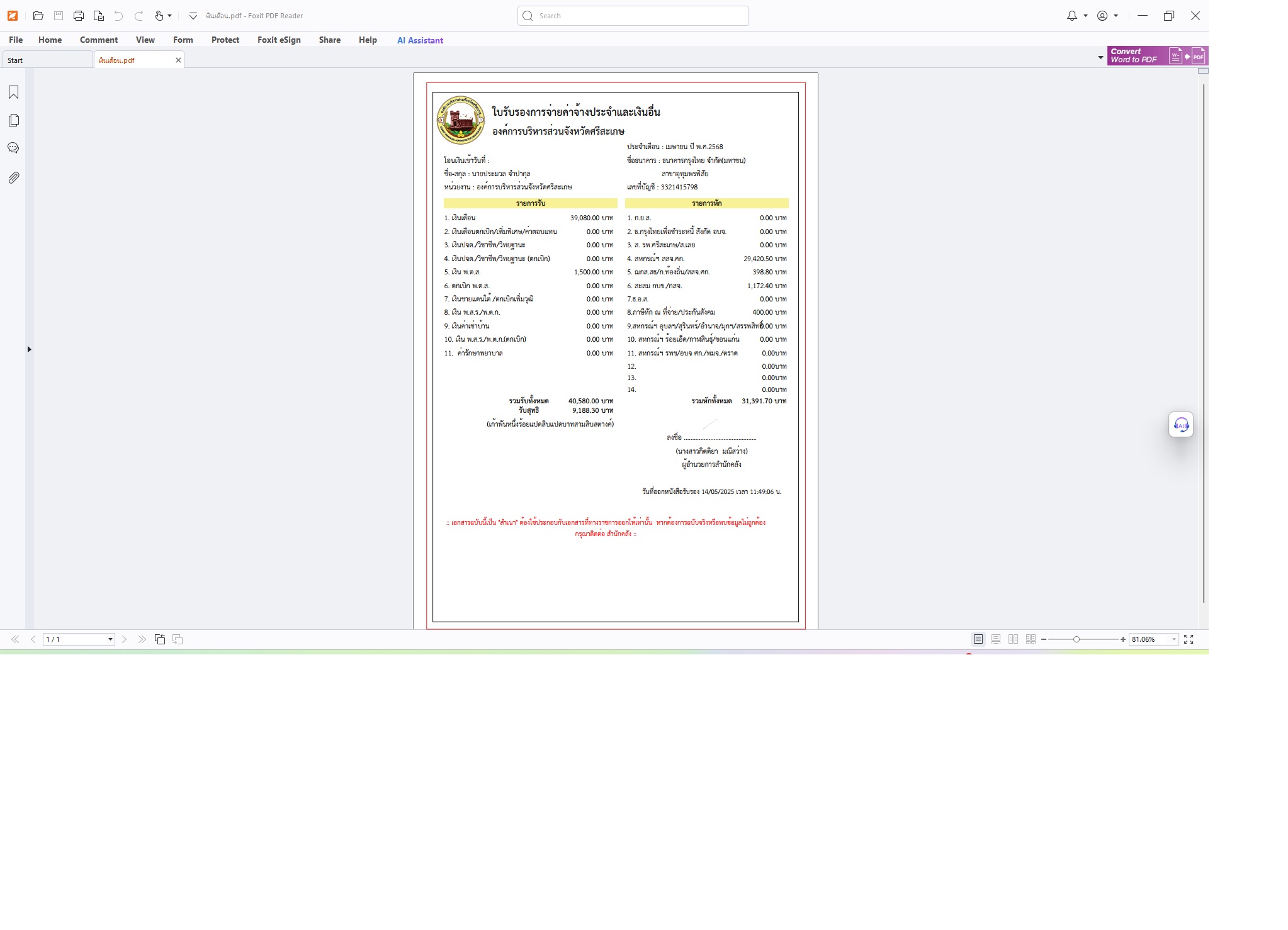Click the Print icon in toolbar

(78, 16)
